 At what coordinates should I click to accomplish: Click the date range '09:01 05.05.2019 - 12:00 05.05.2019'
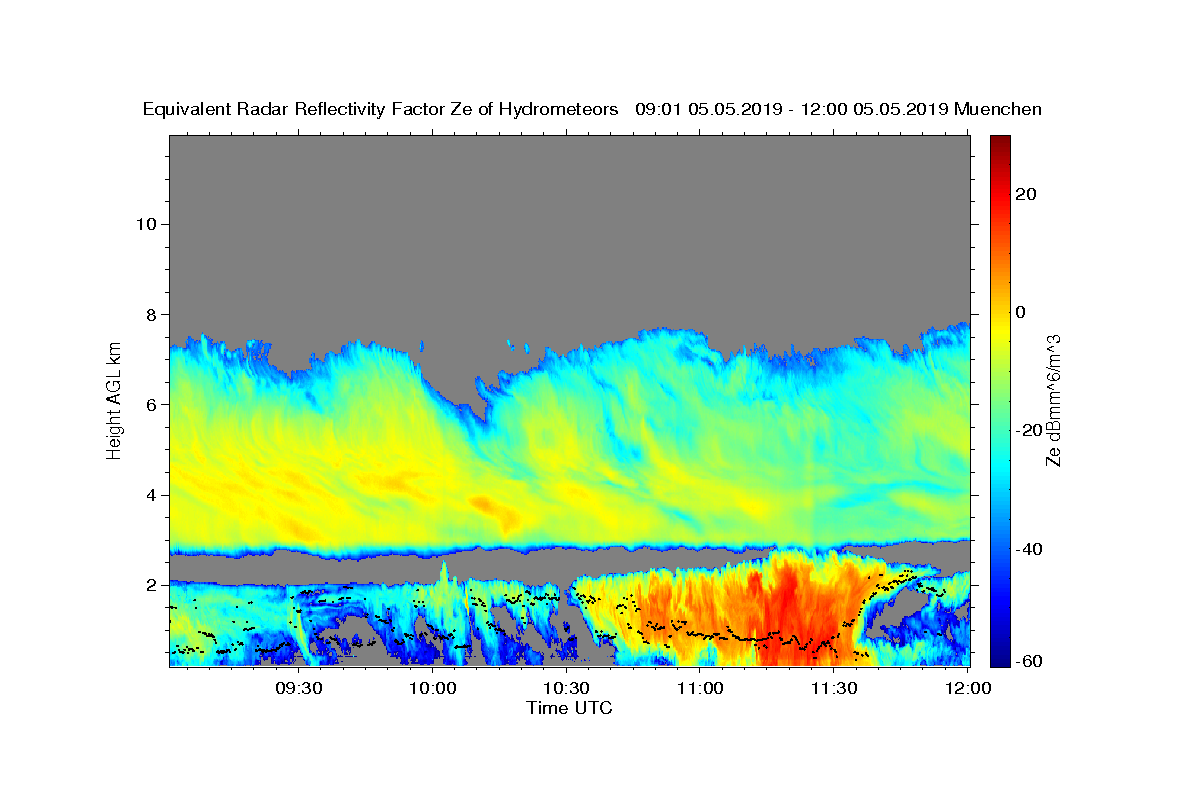(792, 109)
